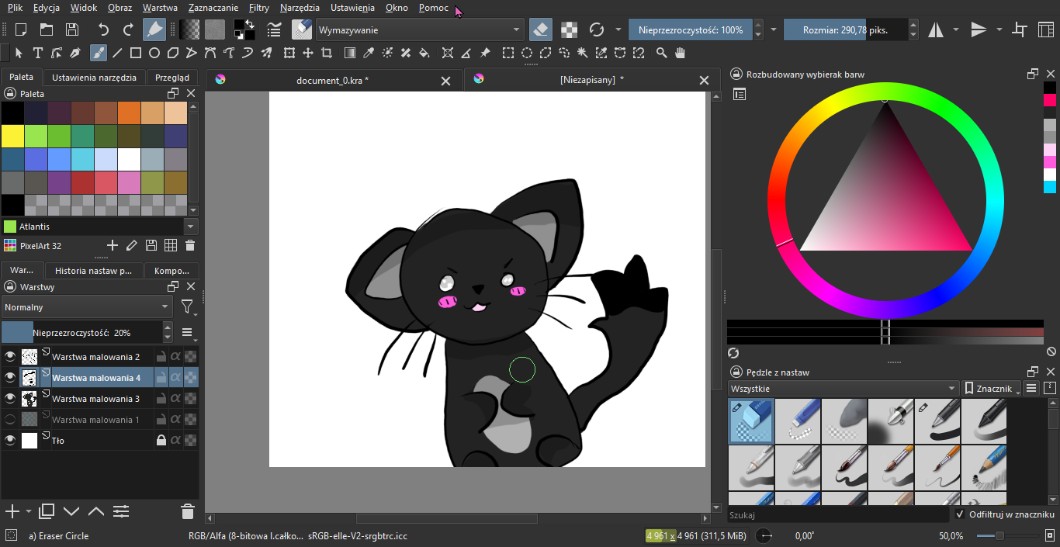Select the Text tool in the toolbox
The height and width of the screenshot is (547, 1060).
[x=38, y=53]
